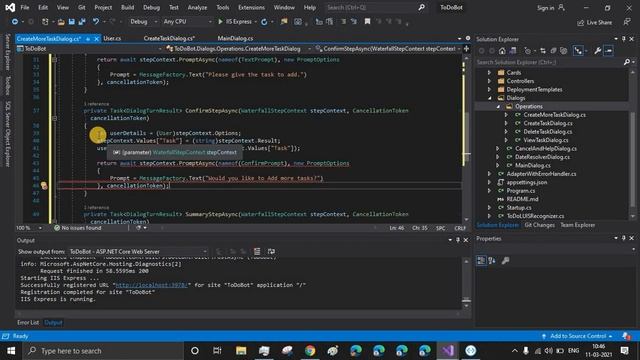Click Add to Source Control in status bar

578,336
